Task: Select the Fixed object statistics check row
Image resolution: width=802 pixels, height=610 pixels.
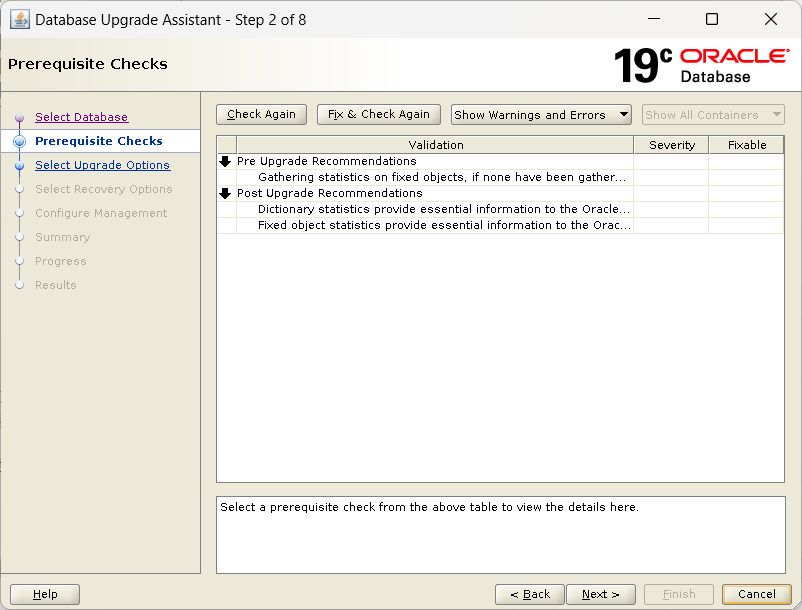Action: click(x=500, y=225)
